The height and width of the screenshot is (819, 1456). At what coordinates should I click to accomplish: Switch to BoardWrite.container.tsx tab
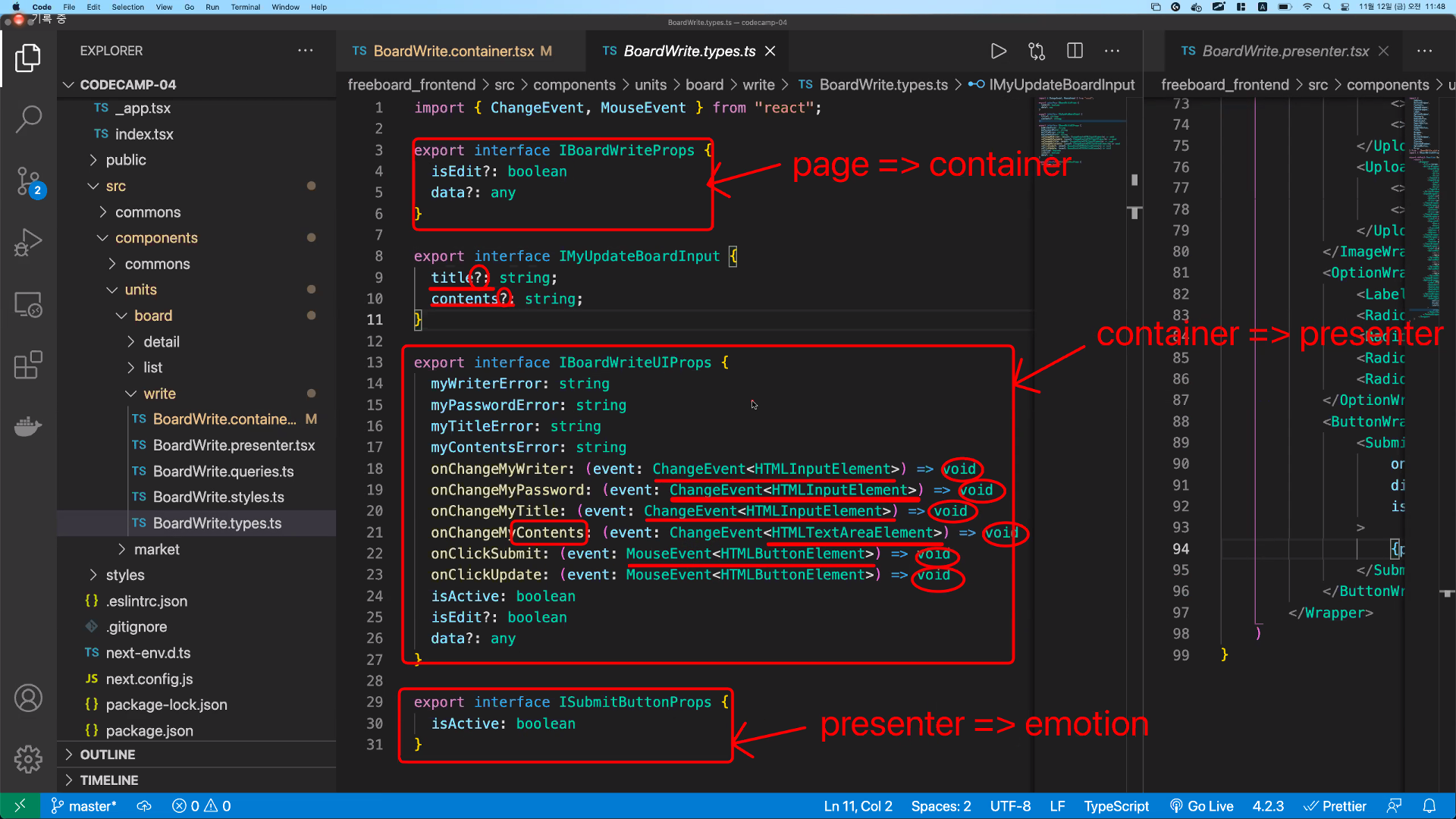pyautogui.click(x=453, y=51)
